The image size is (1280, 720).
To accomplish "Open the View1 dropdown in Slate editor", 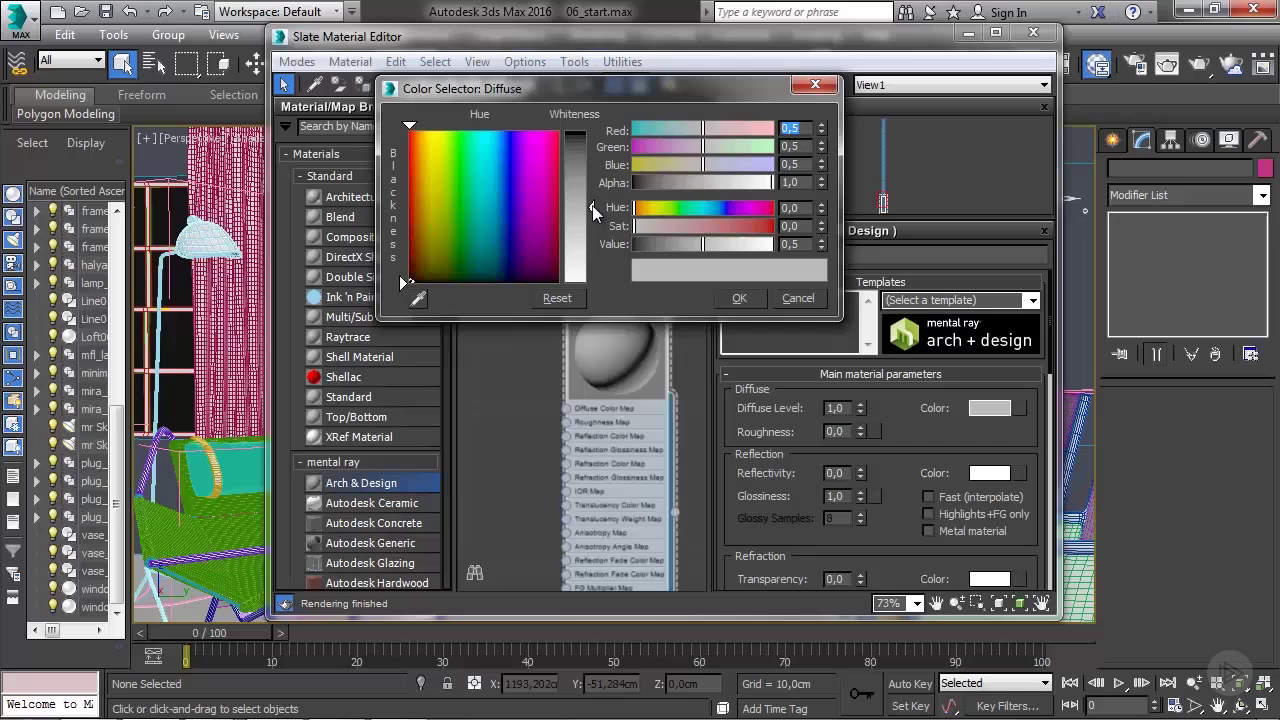I will pyautogui.click(x=952, y=85).
